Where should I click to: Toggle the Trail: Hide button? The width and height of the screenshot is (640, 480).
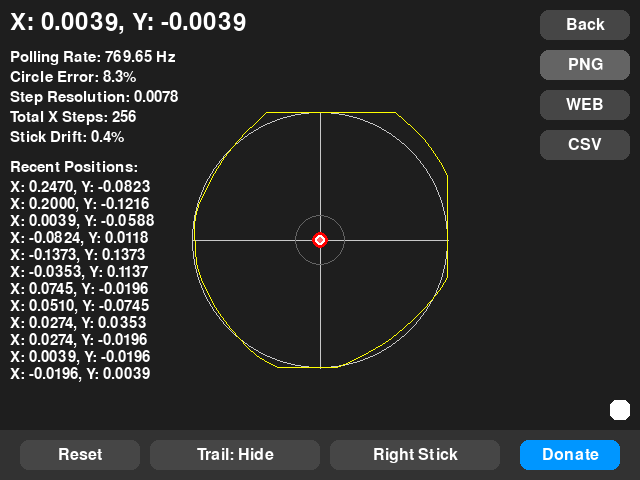[235, 455]
